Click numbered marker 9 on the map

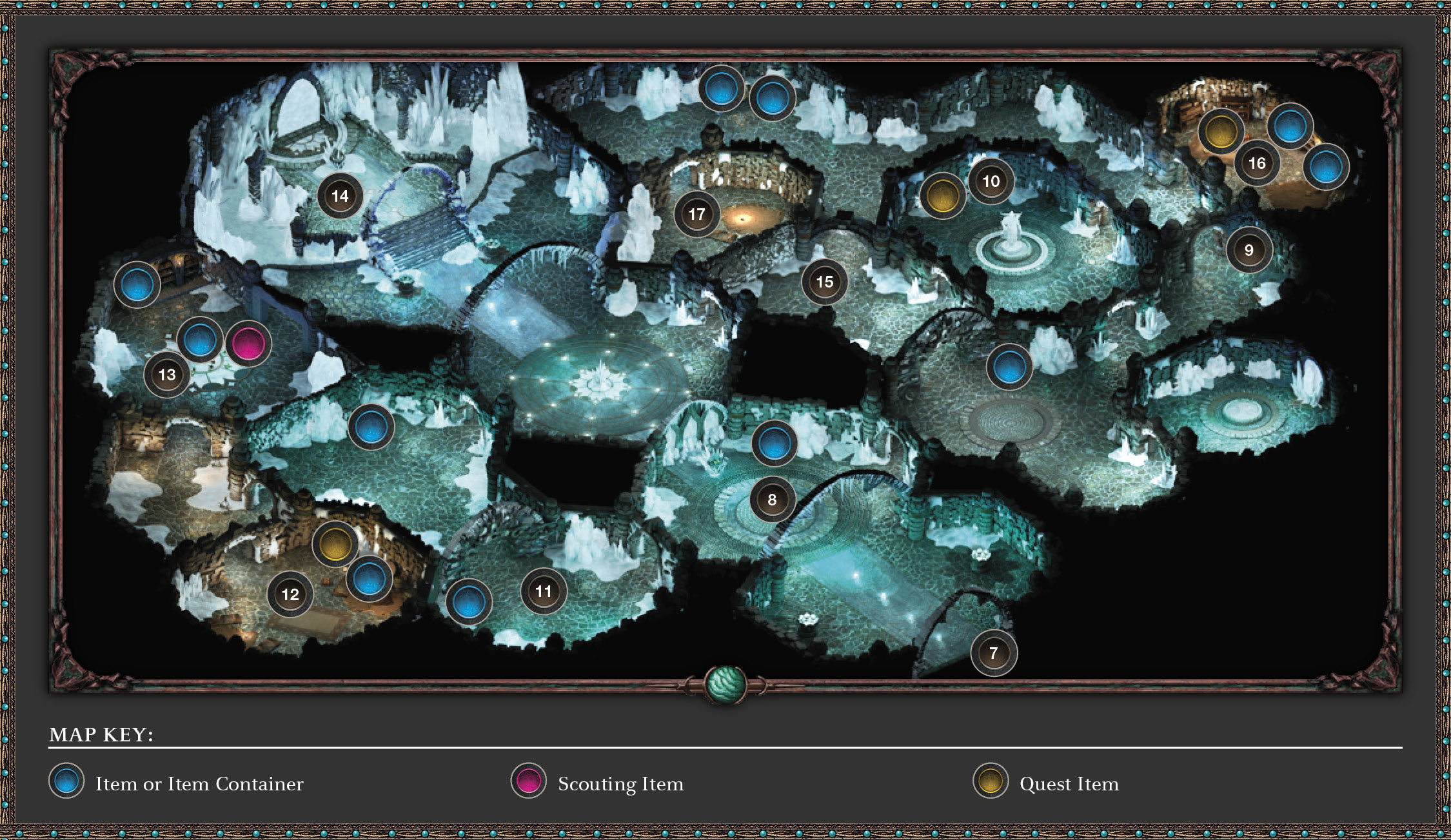(x=1249, y=250)
